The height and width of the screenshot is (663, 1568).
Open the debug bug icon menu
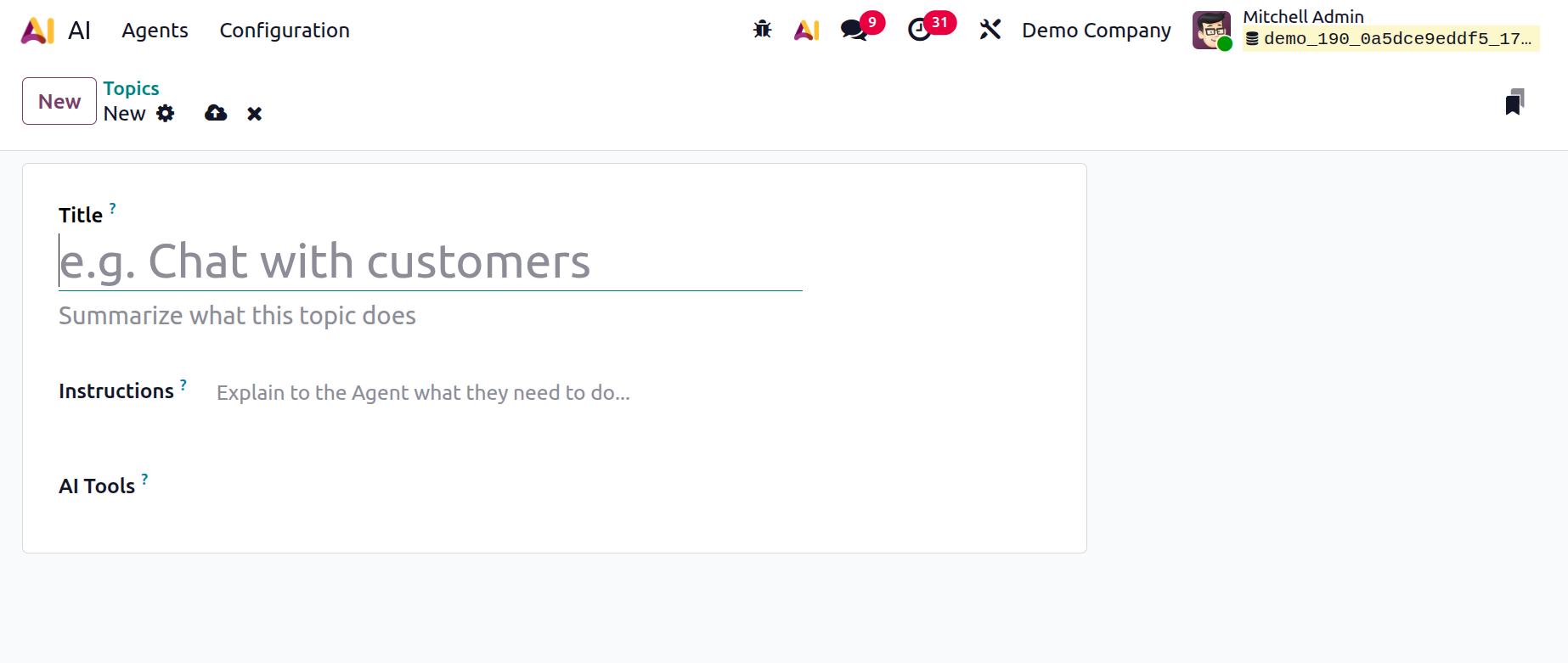[762, 30]
